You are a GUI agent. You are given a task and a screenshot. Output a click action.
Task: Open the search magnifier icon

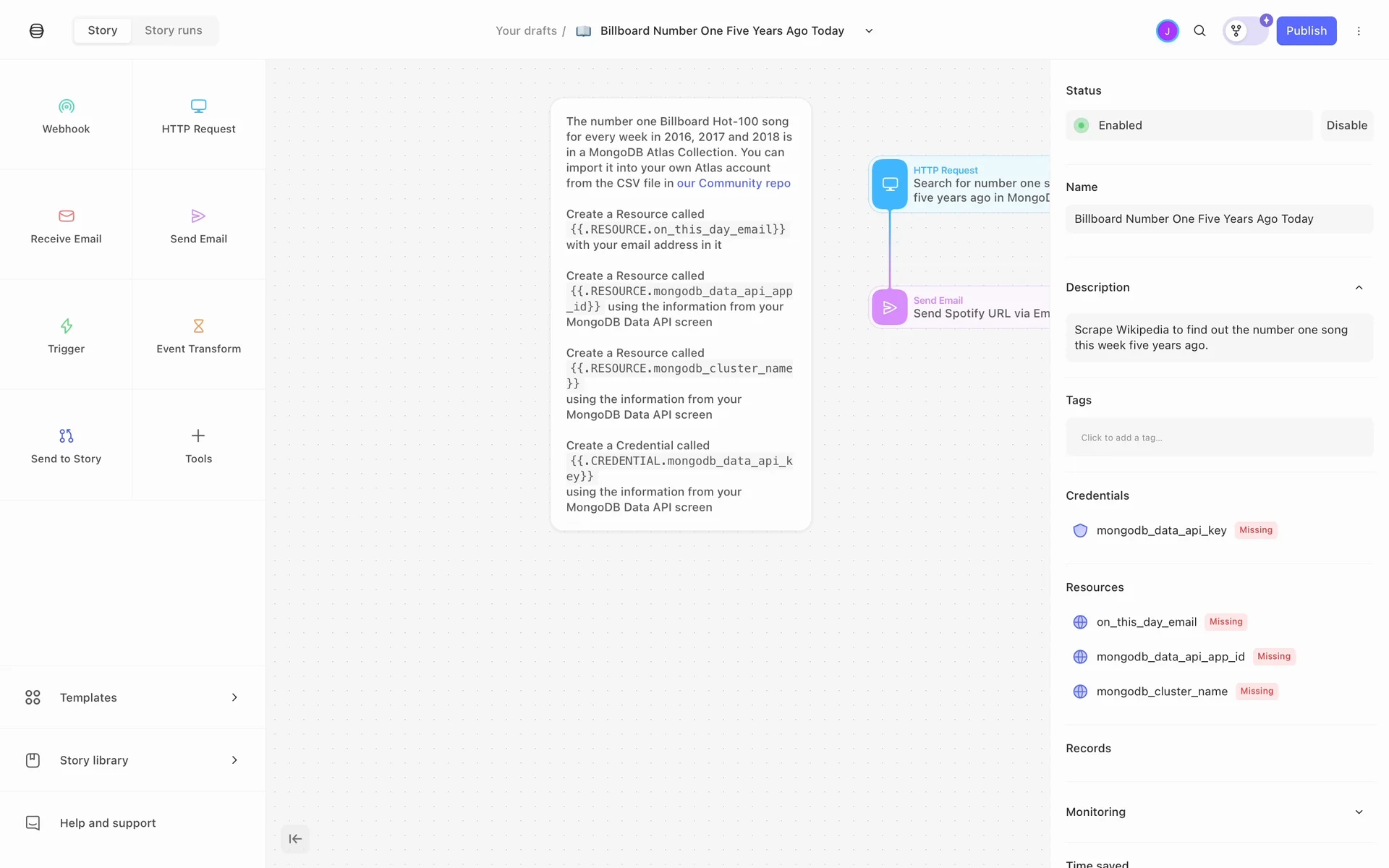1199,31
